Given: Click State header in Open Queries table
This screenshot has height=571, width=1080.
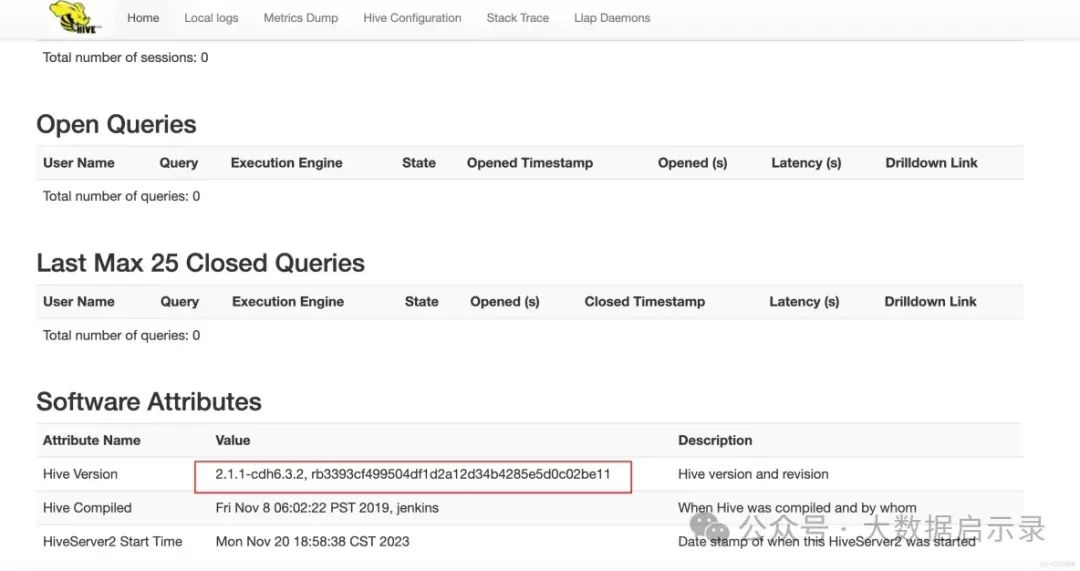Looking at the screenshot, I should coord(419,163).
